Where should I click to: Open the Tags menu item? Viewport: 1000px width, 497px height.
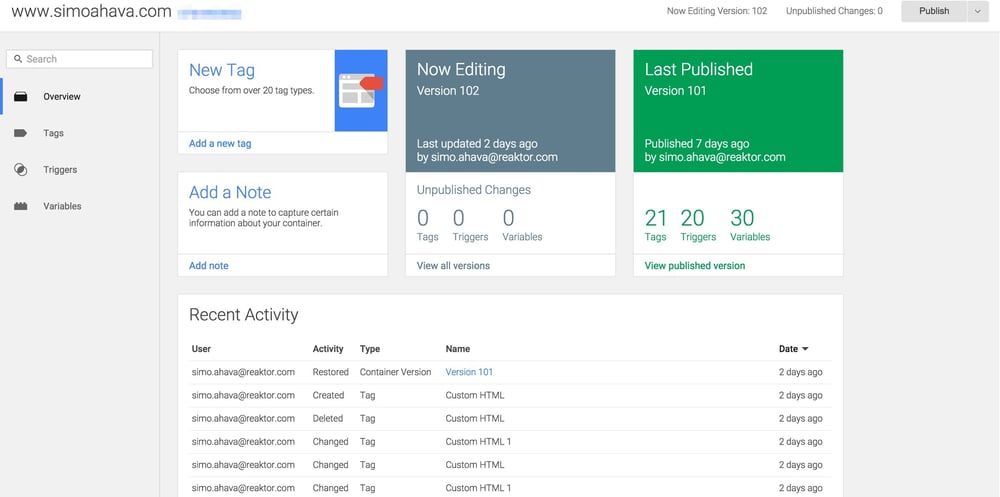click(x=53, y=133)
